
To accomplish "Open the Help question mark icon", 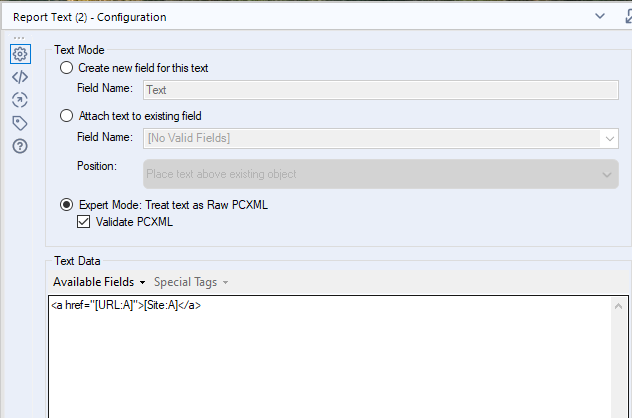I will (20, 146).
